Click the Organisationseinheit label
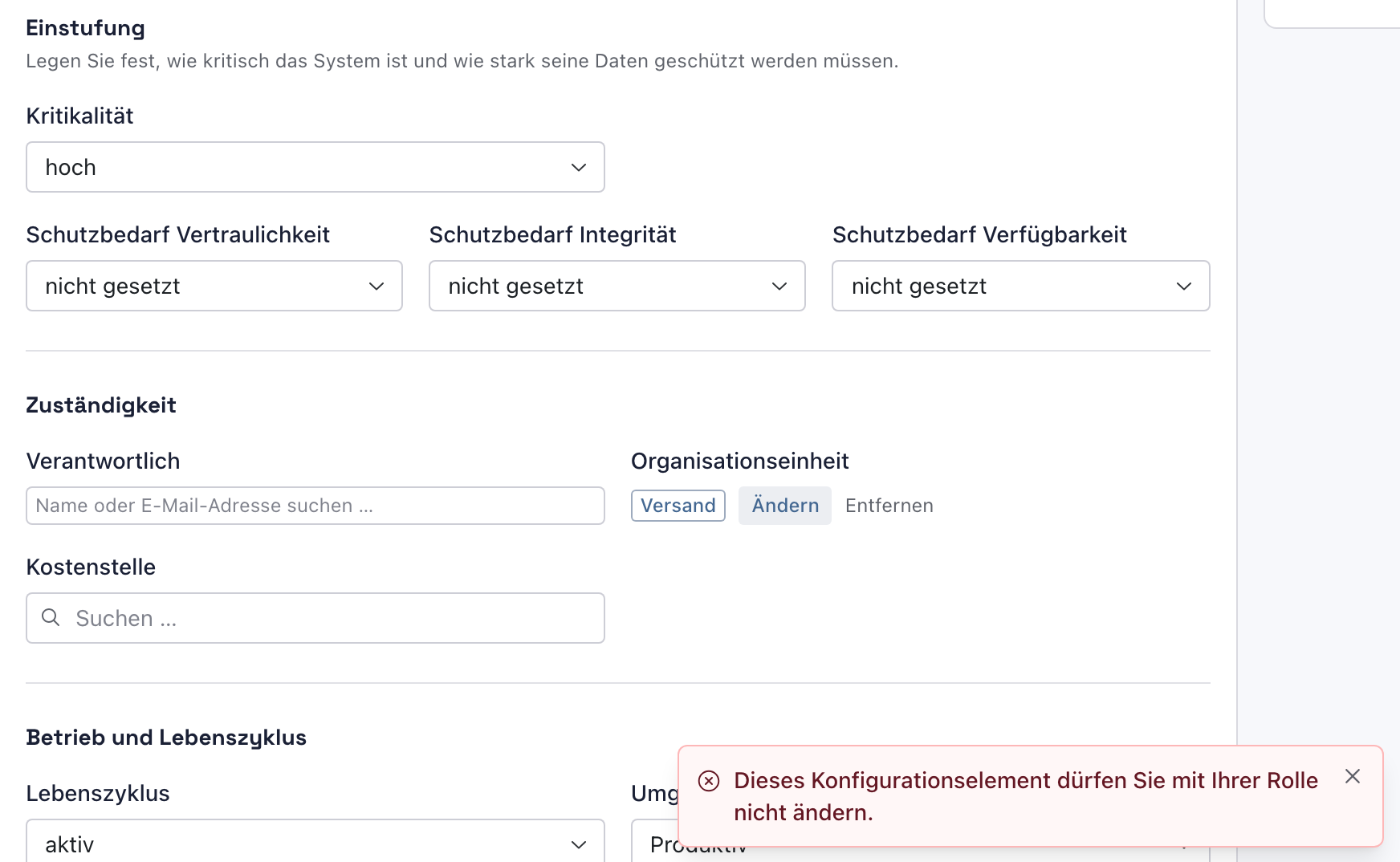Image resolution: width=1400 pixels, height=862 pixels. pos(740,461)
